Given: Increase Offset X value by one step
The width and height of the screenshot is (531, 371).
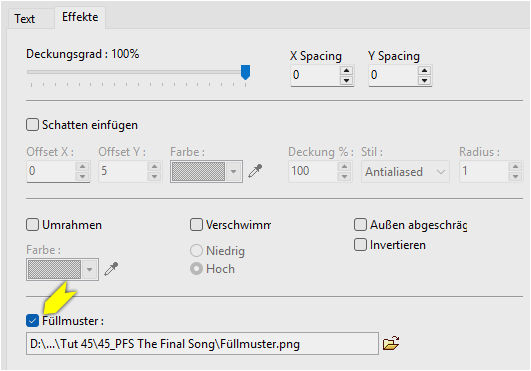Looking at the screenshot, I should coord(82,167).
